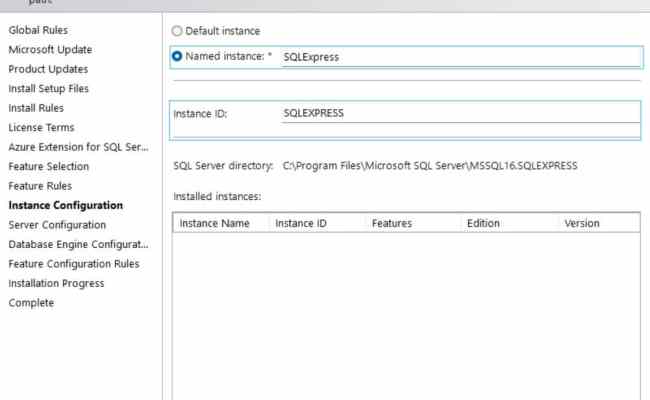Go to the Microsoft Update step
This screenshot has width=650, height=400.
[x=50, y=50]
